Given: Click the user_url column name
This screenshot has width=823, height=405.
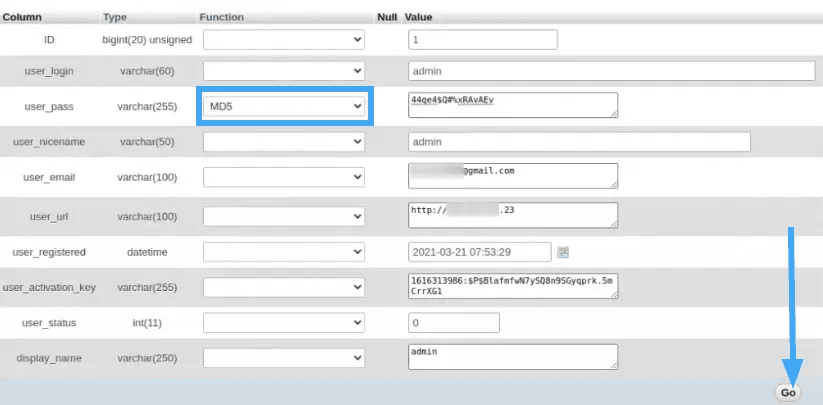Looking at the screenshot, I should coord(49,217).
